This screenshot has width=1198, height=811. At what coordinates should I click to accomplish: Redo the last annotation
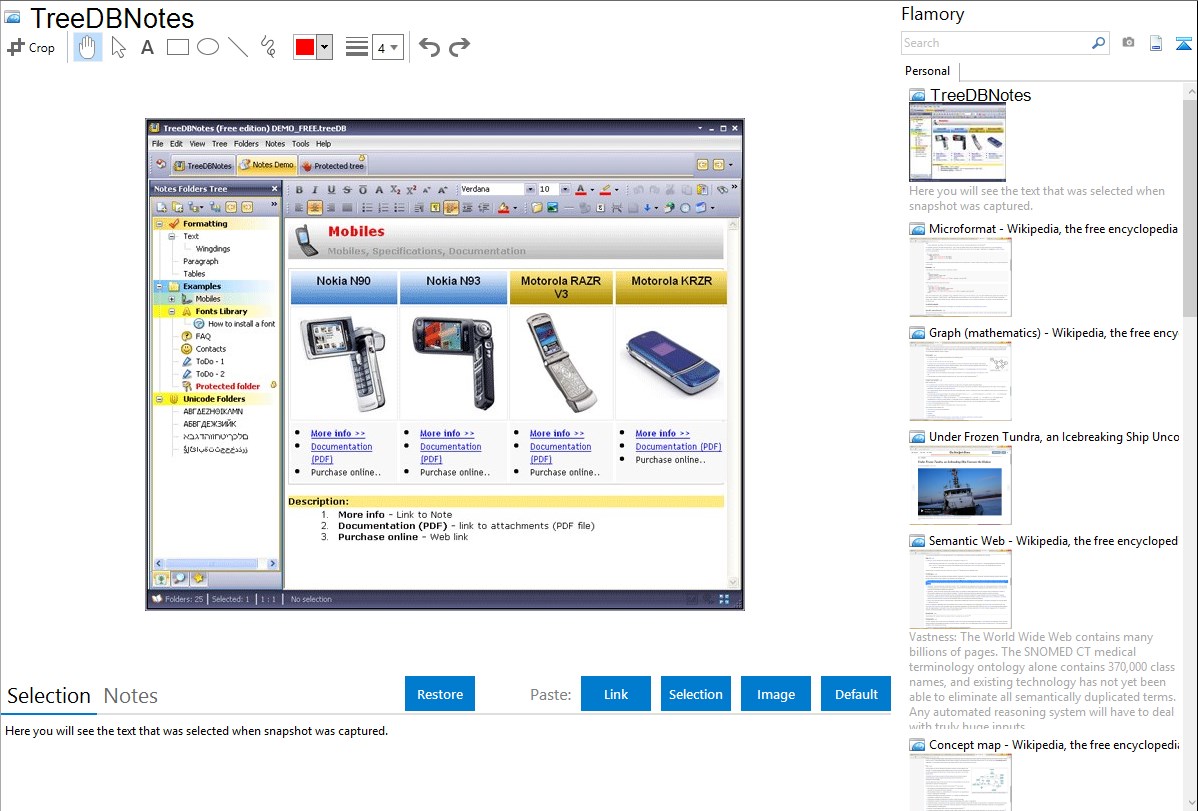[459, 47]
